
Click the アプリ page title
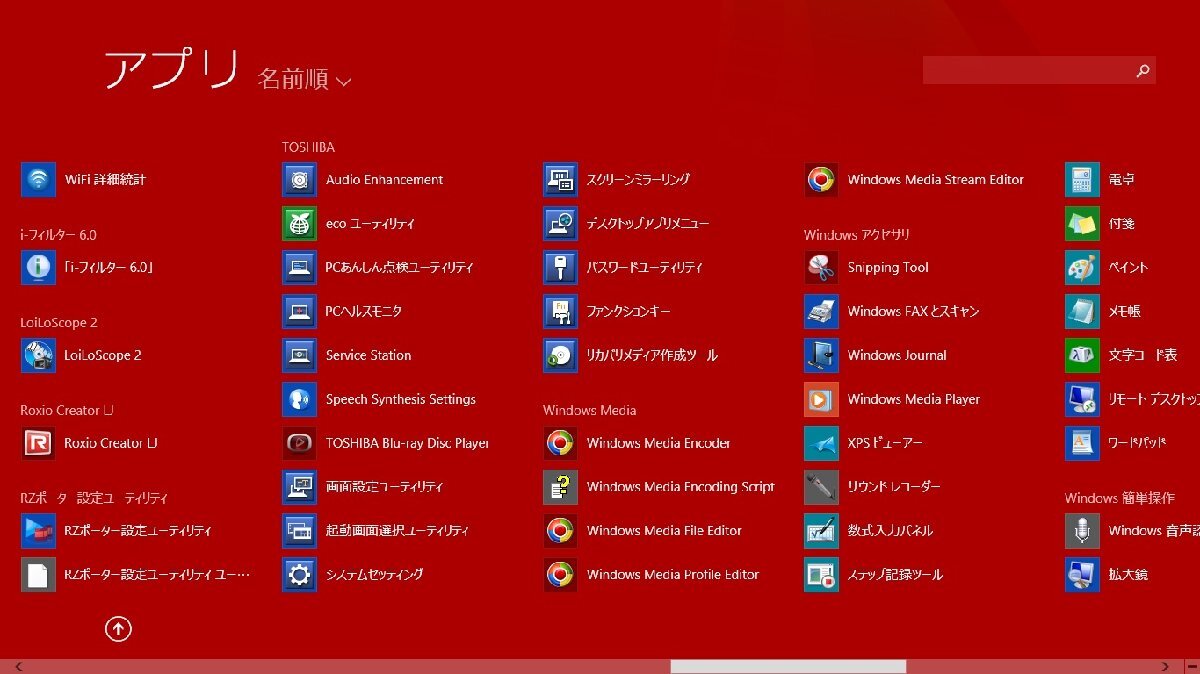click(172, 70)
